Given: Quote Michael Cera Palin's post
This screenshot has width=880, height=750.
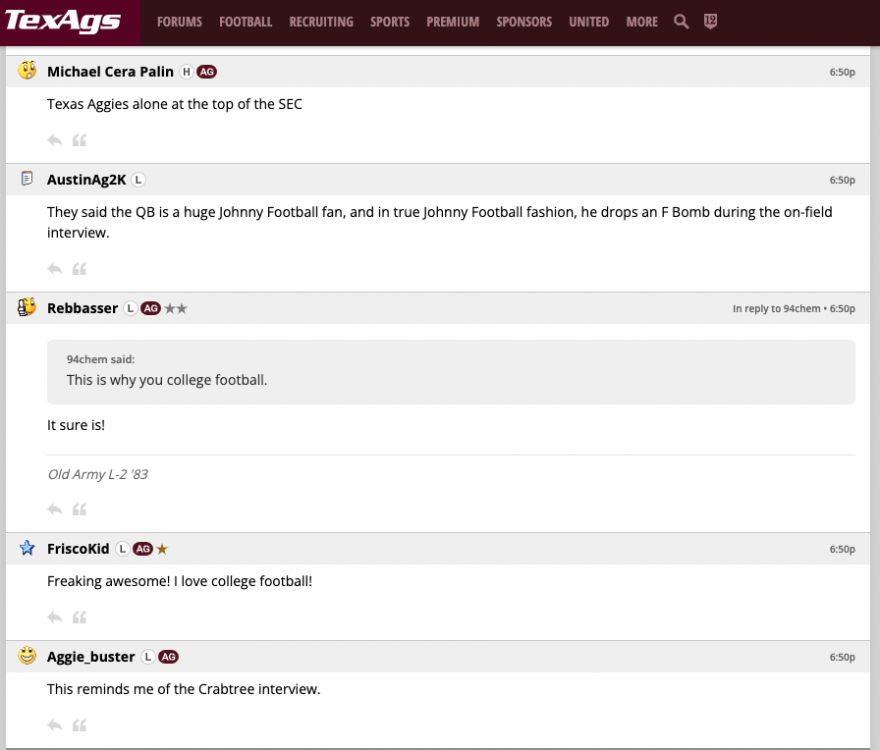Looking at the screenshot, I should coord(80,140).
